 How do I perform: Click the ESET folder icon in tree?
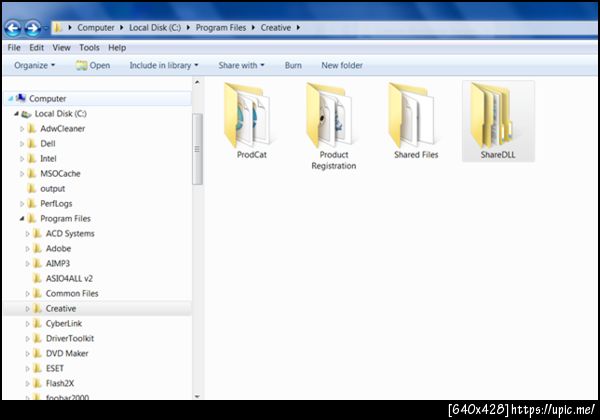point(38,368)
